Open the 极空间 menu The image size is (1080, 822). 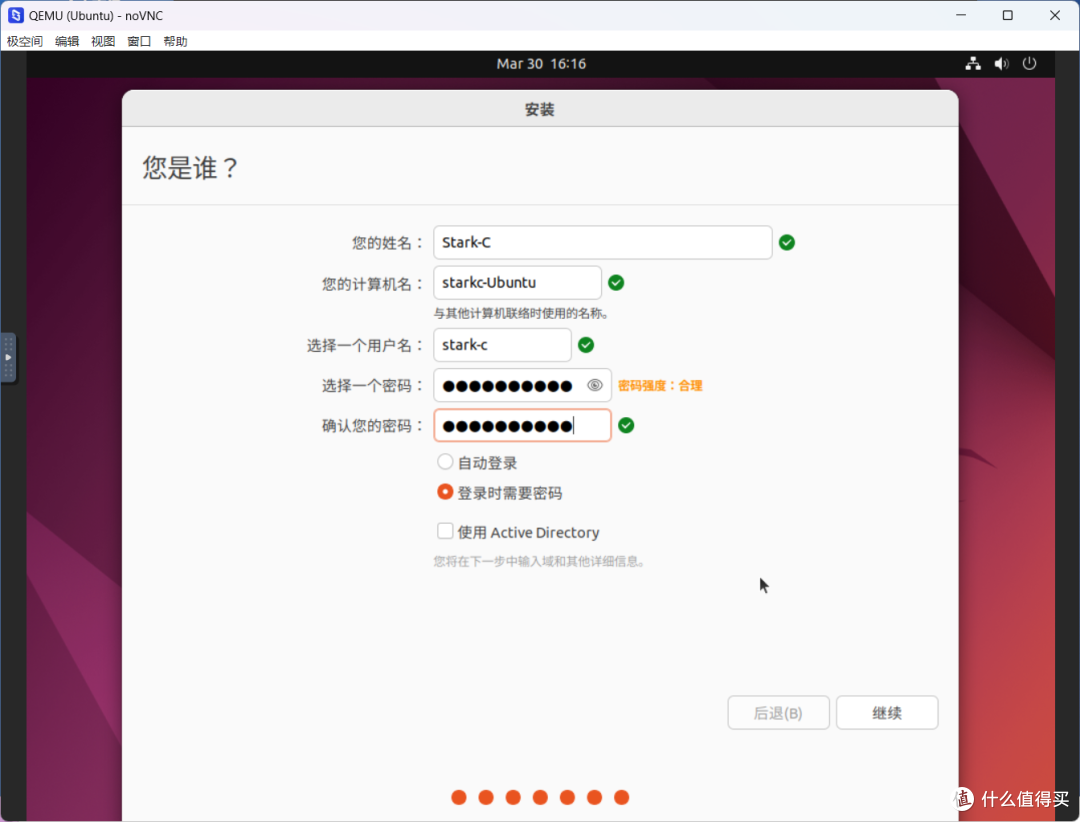tap(25, 41)
